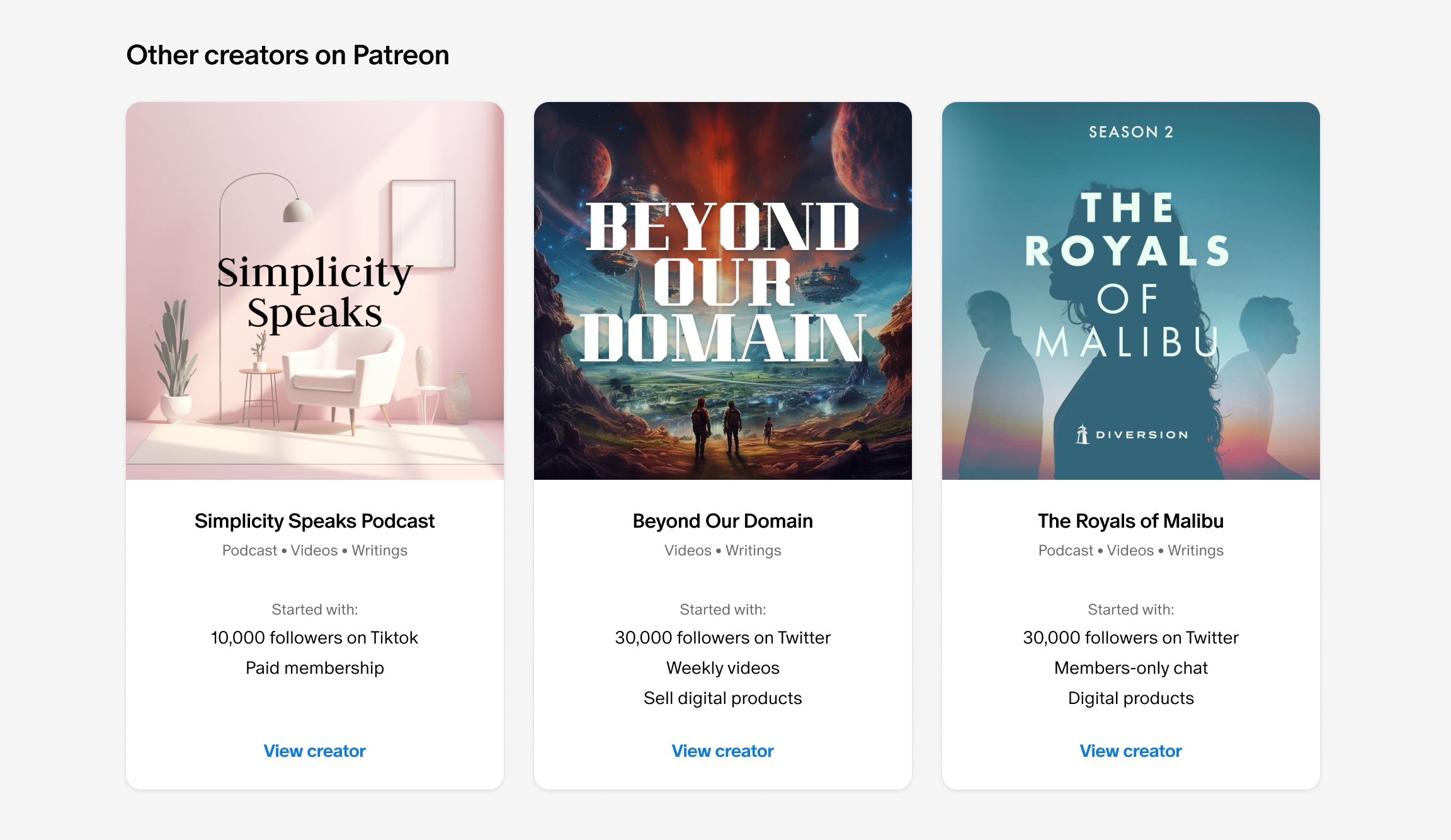Click the Paid membership line
This screenshot has width=1451, height=840.
click(x=314, y=667)
